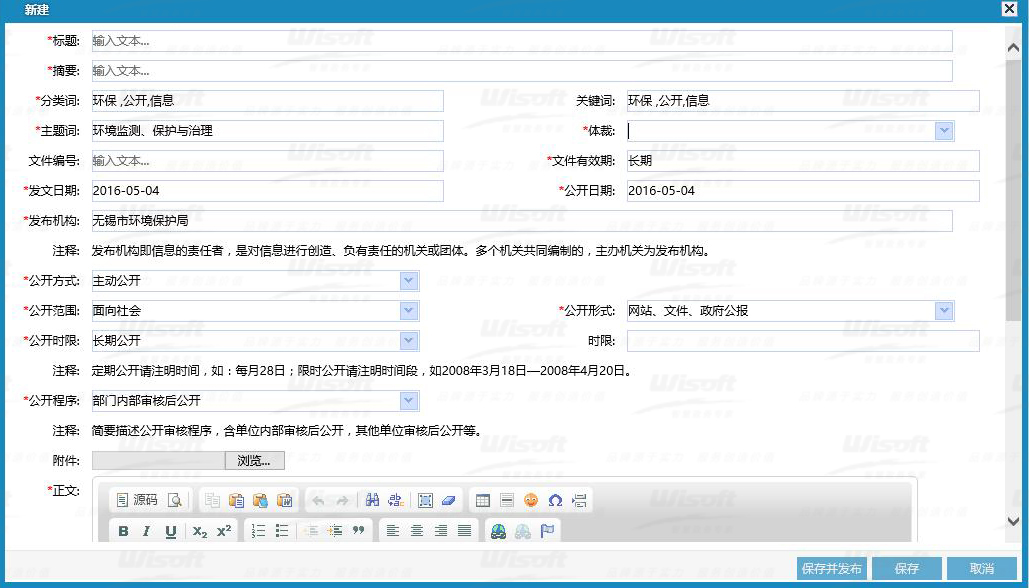Click the 浏览... attachment button

point(254,461)
